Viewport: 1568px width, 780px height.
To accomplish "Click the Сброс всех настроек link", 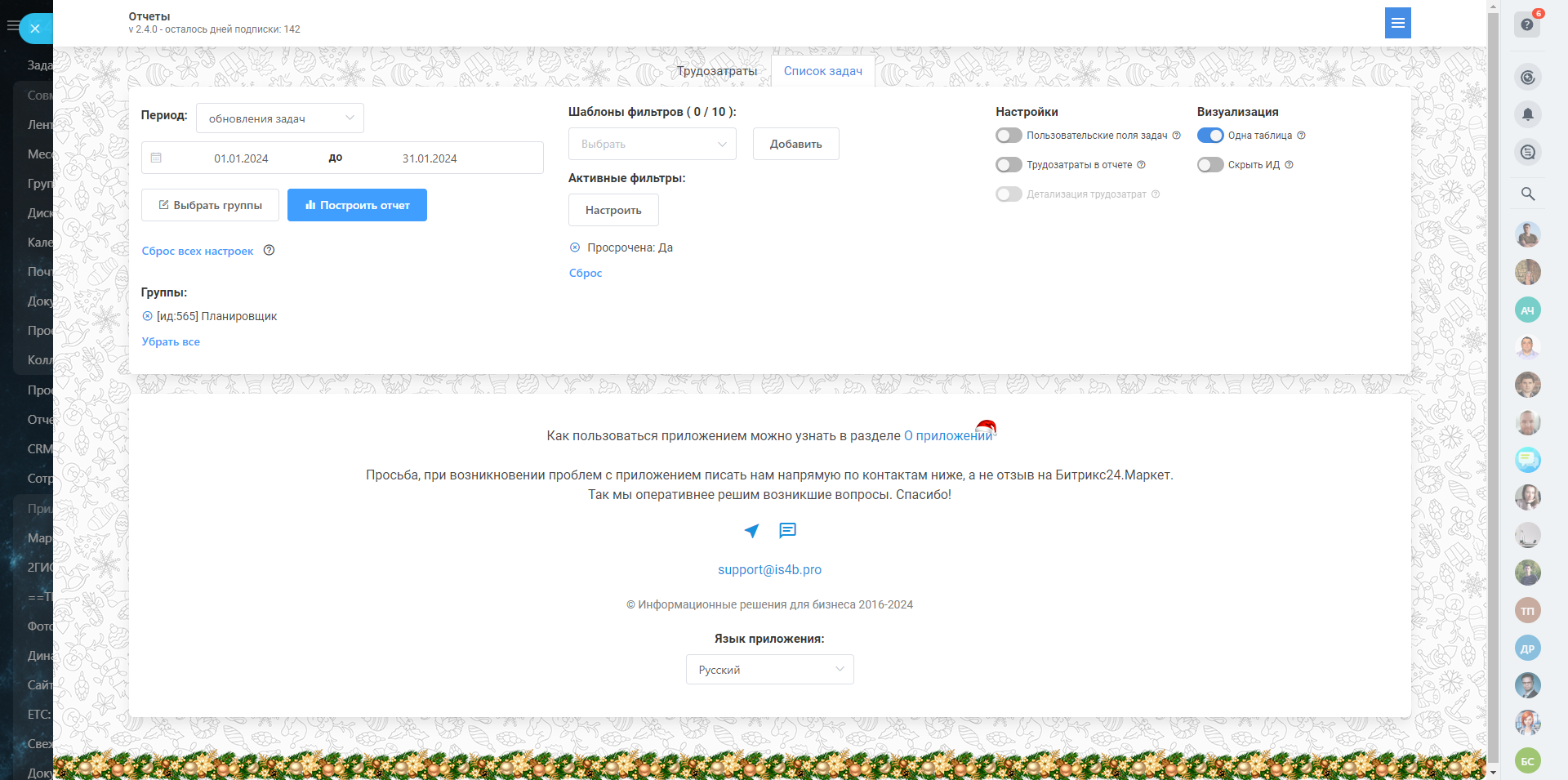I will point(198,251).
